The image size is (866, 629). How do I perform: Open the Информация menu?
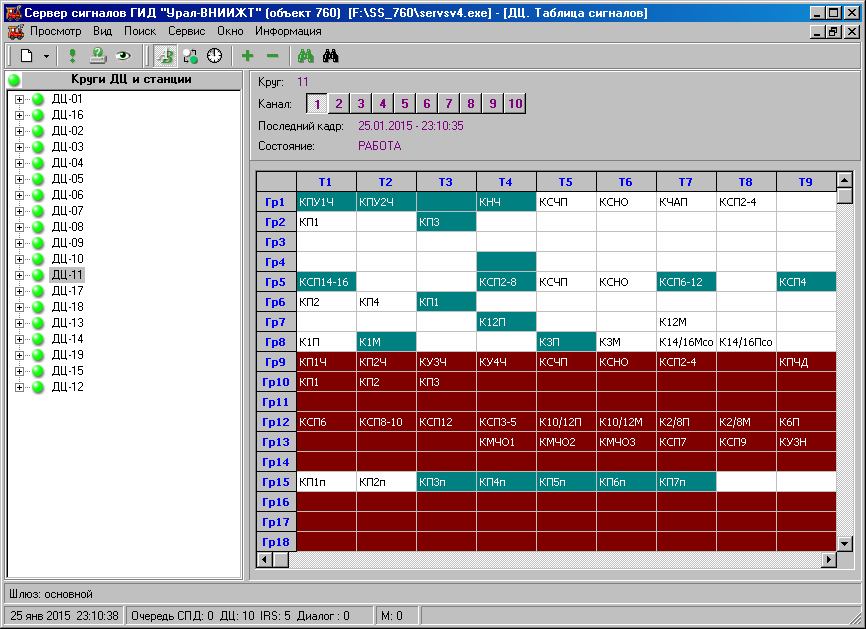[x=288, y=31]
